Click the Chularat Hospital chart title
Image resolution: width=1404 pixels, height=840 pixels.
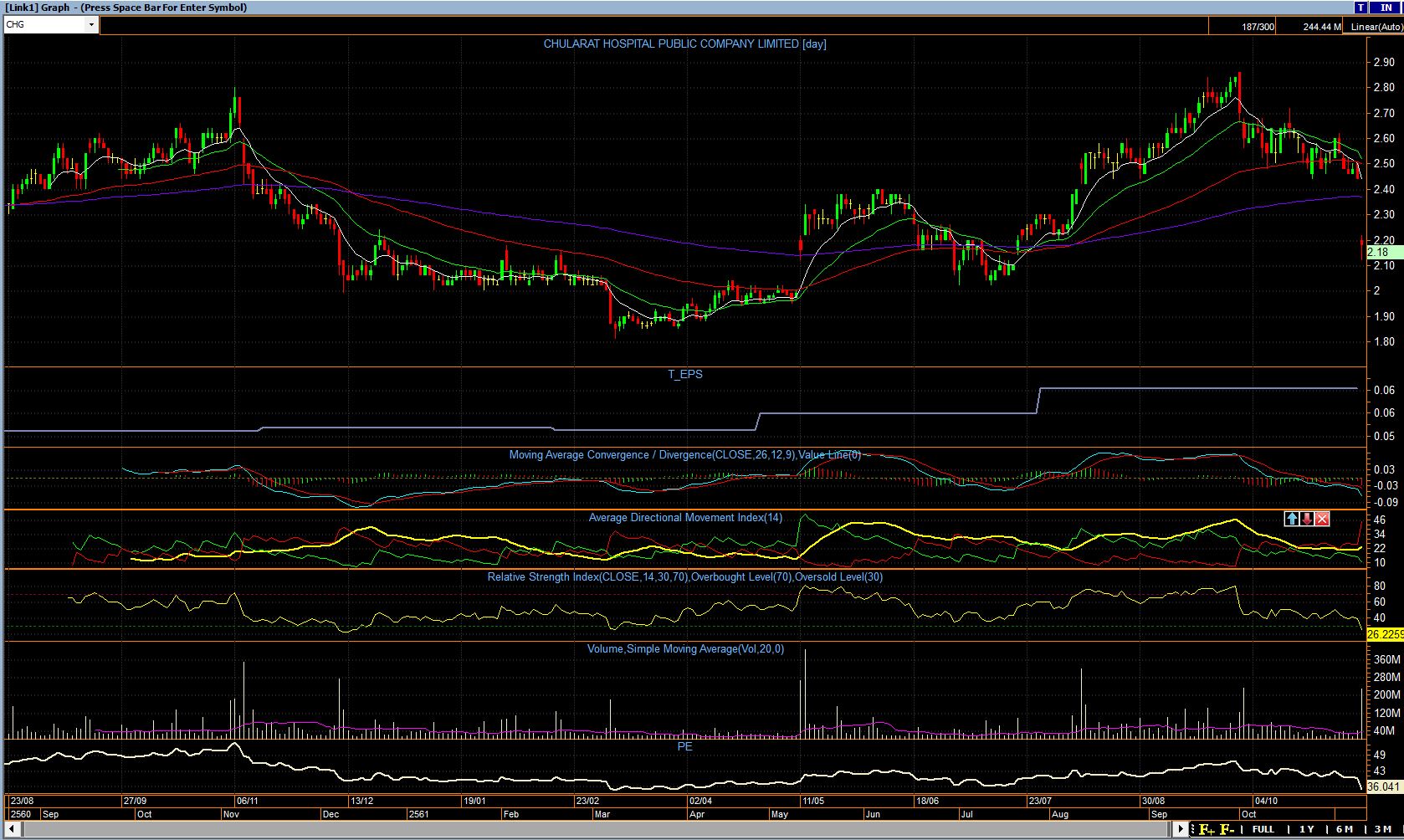point(684,44)
